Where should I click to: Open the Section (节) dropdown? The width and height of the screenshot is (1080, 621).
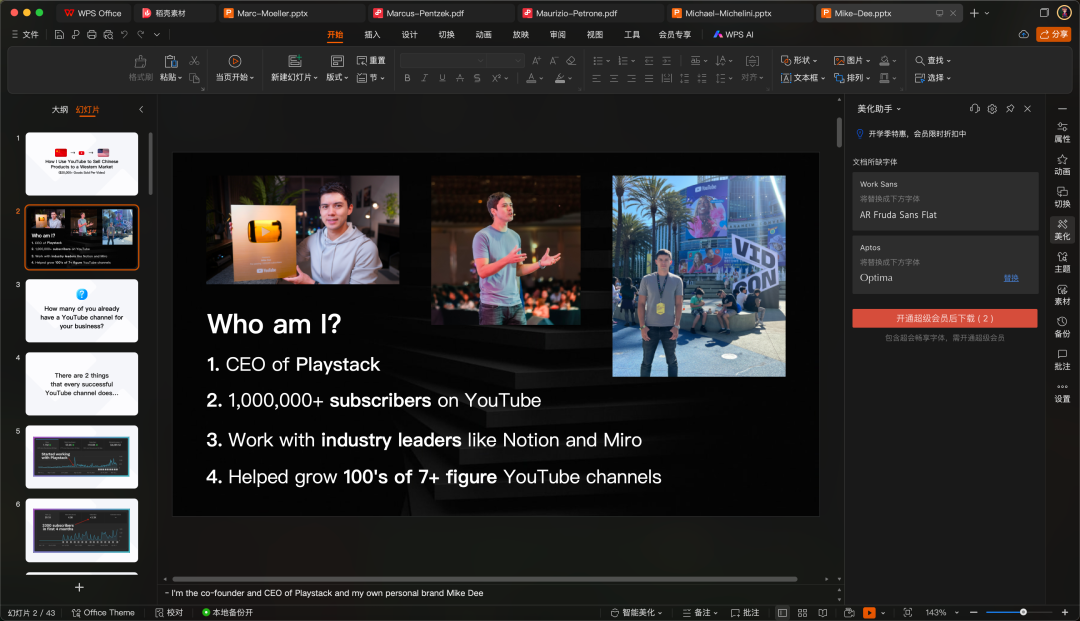(371, 78)
